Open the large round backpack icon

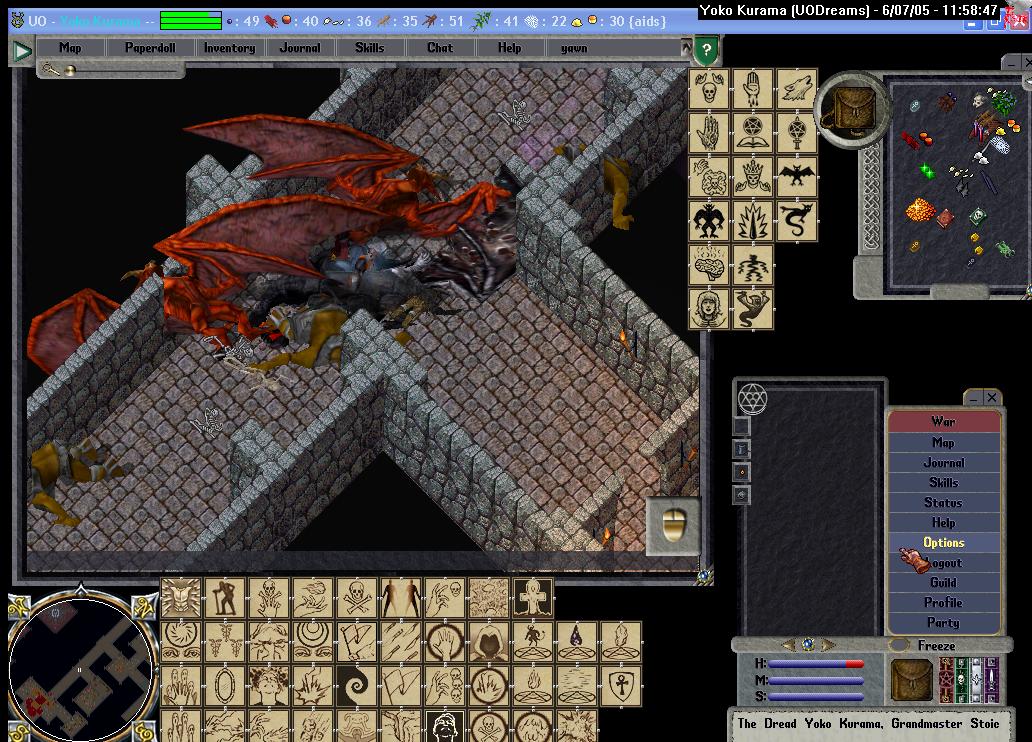coord(853,109)
